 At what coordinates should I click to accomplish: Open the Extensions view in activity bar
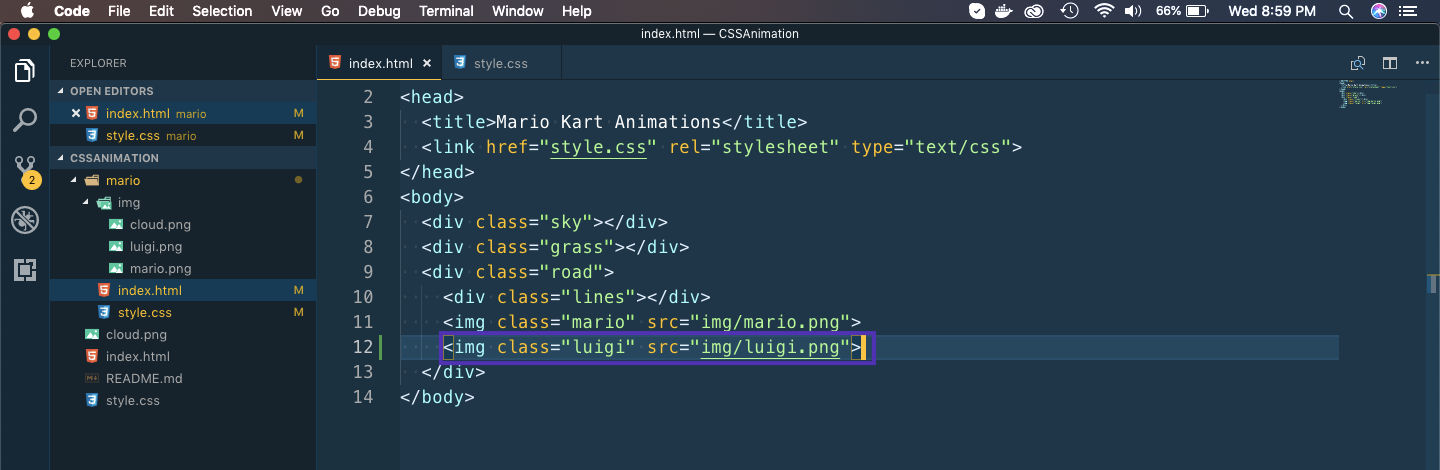(25, 269)
